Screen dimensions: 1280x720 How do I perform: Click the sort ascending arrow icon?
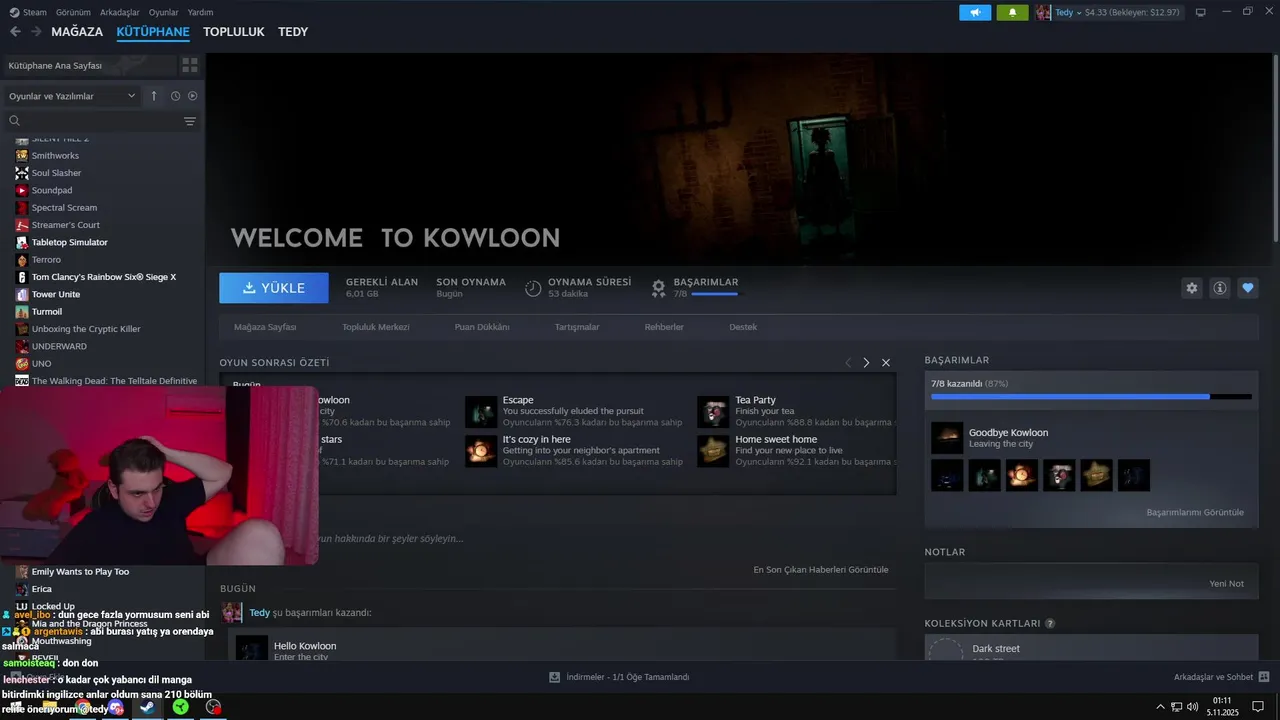pyautogui.click(x=154, y=96)
